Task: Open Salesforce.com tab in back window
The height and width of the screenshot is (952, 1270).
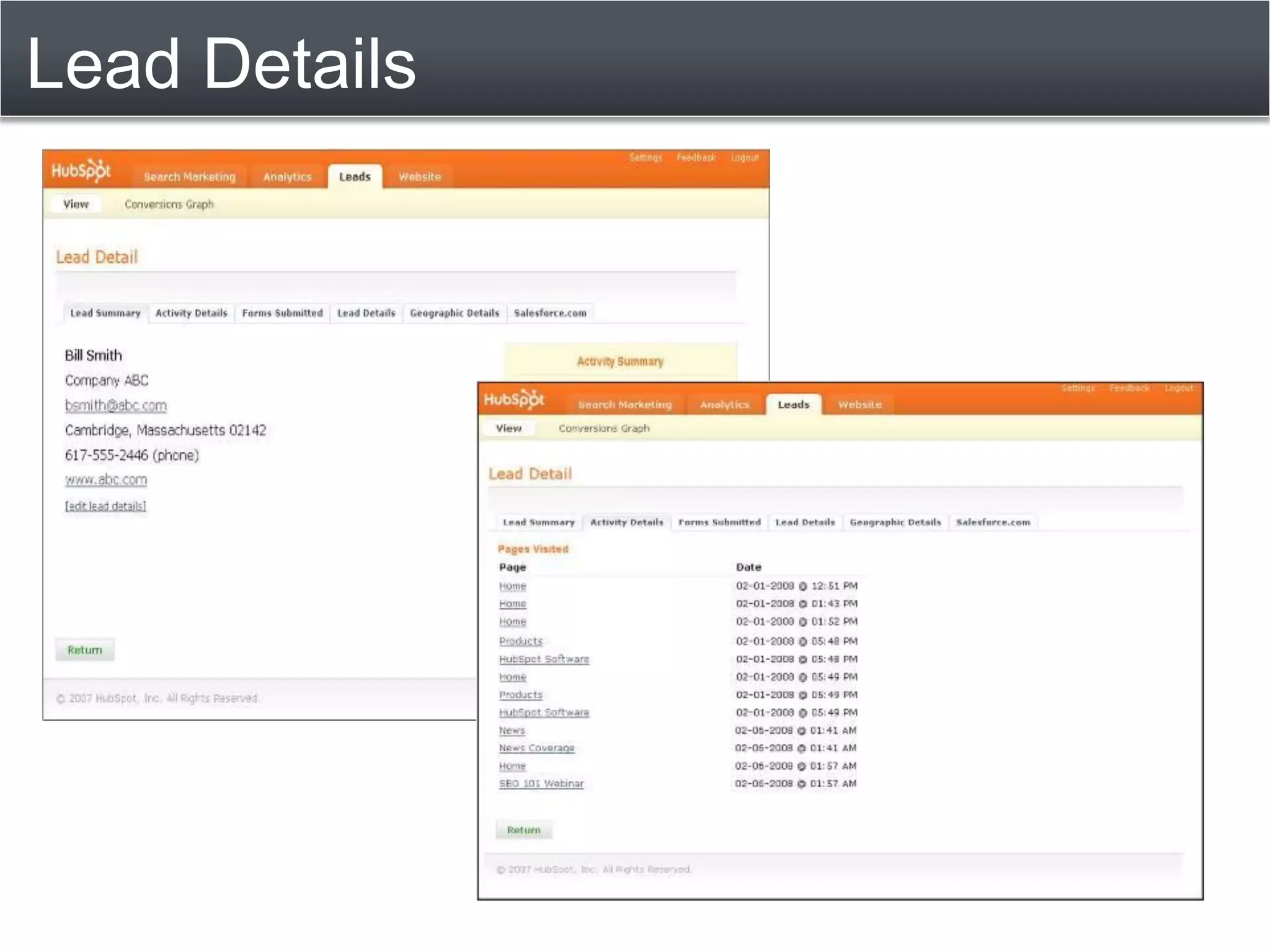Action: [x=550, y=313]
